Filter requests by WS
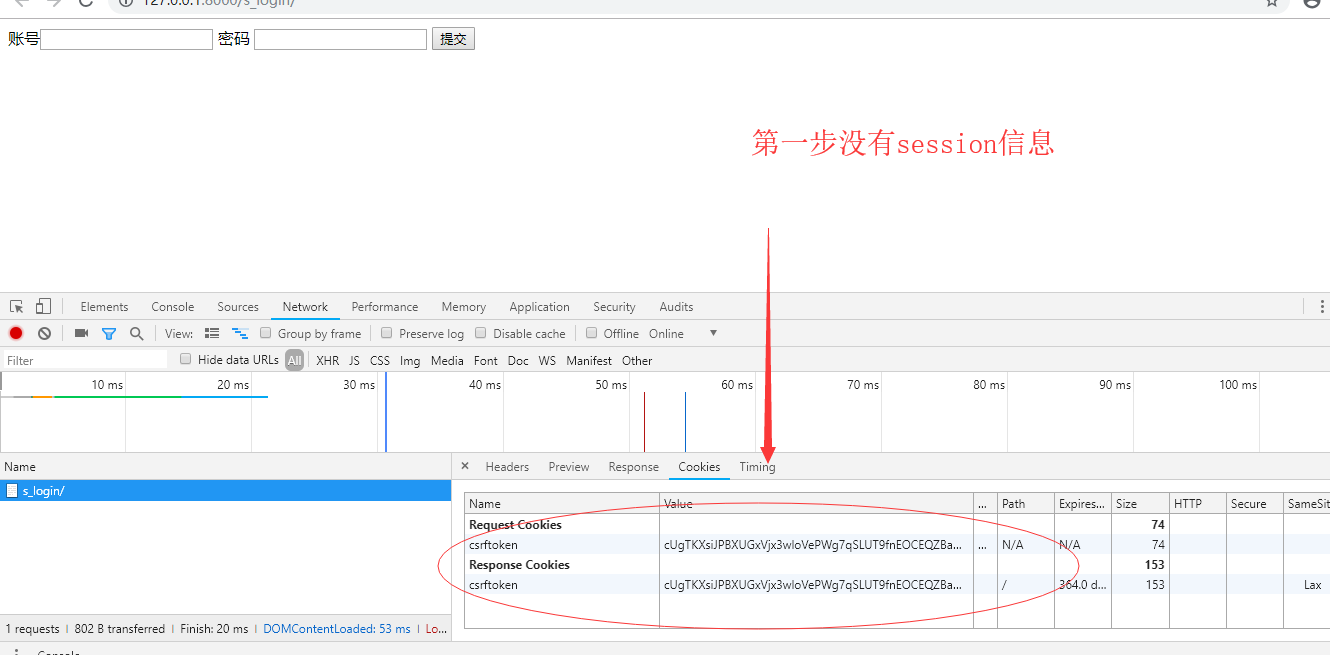The height and width of the screenshot is (655, 1330). point(547,361)
